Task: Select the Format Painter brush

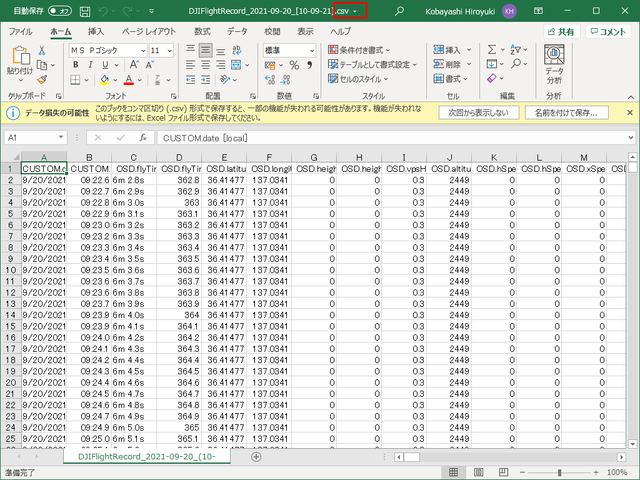Action: click(42, 80)
